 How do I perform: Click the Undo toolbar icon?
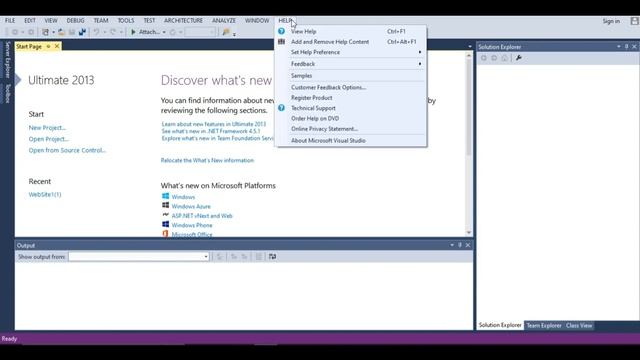96,32
